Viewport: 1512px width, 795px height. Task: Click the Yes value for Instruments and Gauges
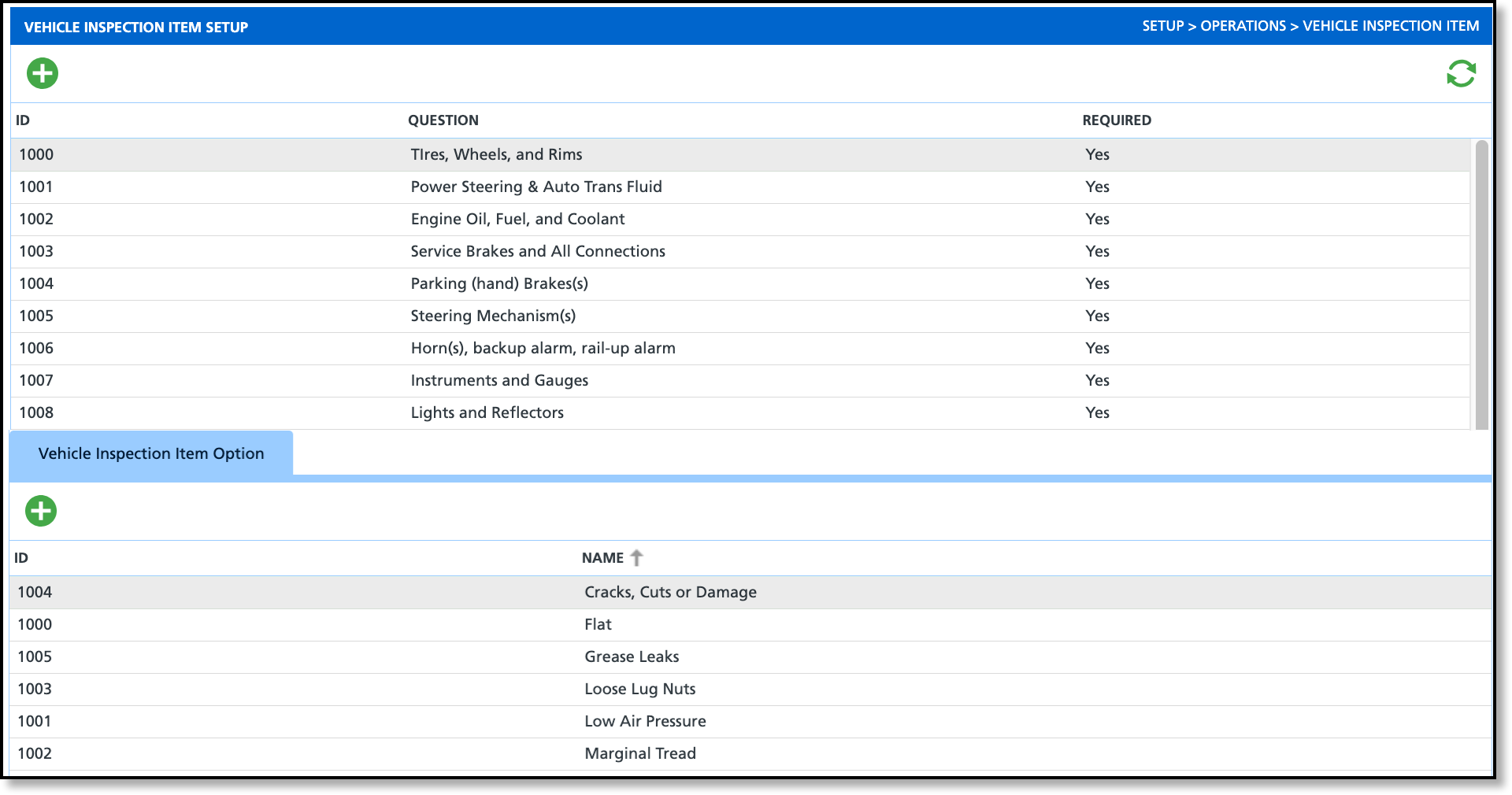click(x=1097, y=381)
